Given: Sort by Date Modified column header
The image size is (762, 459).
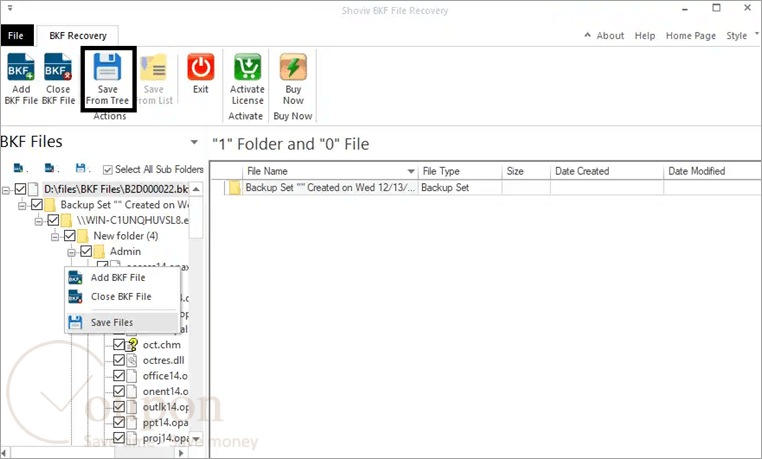Looking at the screenshot, I should 712,171.
